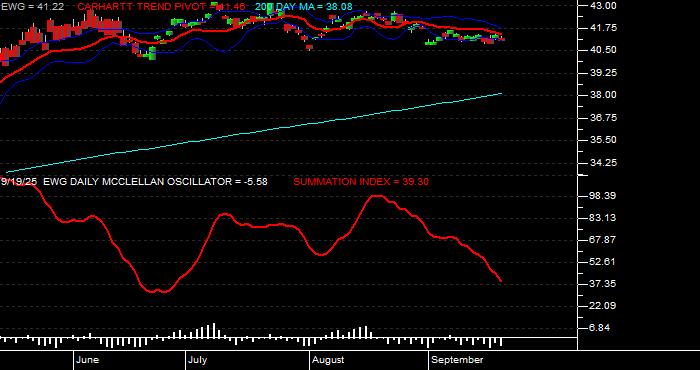The width and height of the screenshot is (700, 370).
Task: Select the EWG Daily McClellan Oscillator = -5.58 text
Action: pyautogui.click(x=155, y=182)
